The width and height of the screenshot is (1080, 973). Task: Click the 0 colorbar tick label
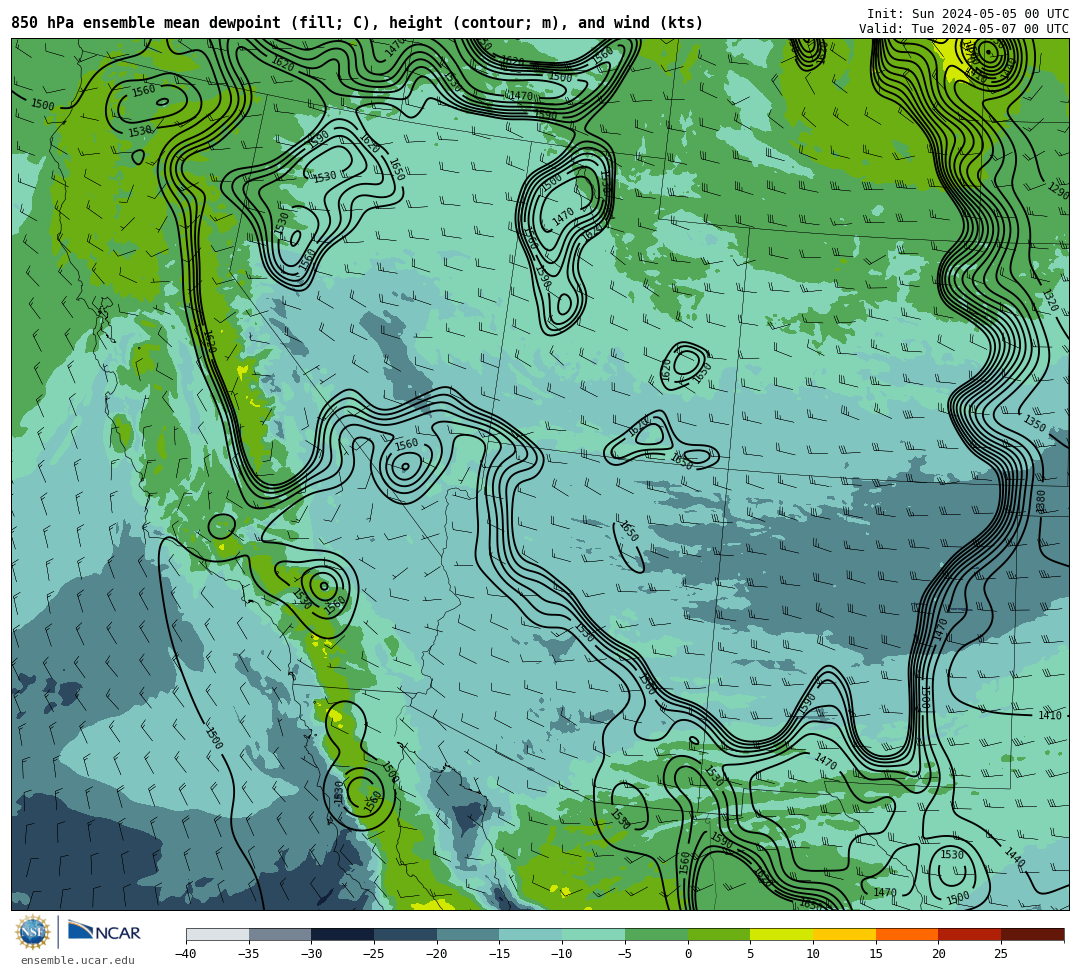click(688, 954)
